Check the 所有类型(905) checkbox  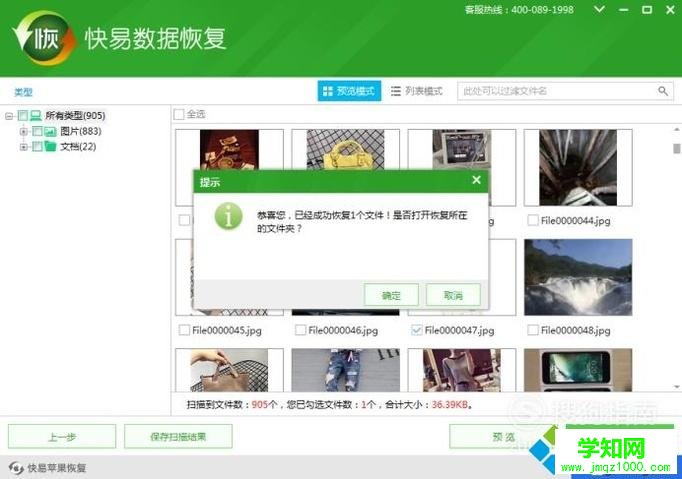pos(23,116)
